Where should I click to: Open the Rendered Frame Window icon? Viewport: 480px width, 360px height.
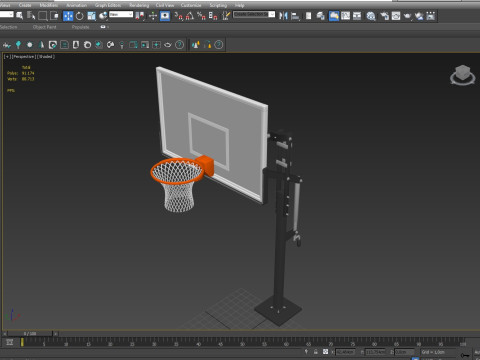(x=396, y=16)
